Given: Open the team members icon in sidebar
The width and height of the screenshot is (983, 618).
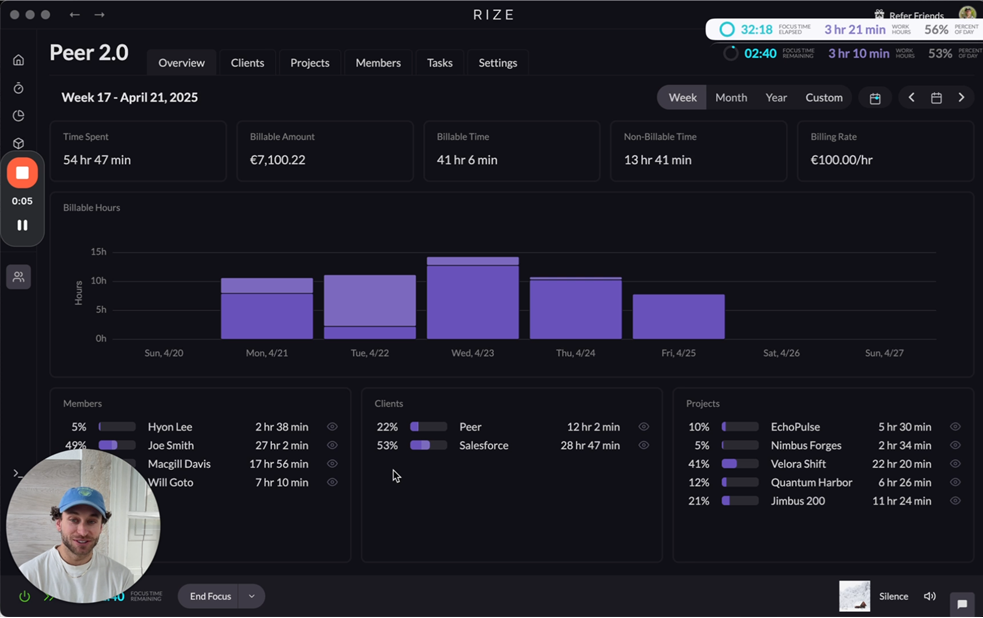Looking at the screenshot, I should 18,277.
